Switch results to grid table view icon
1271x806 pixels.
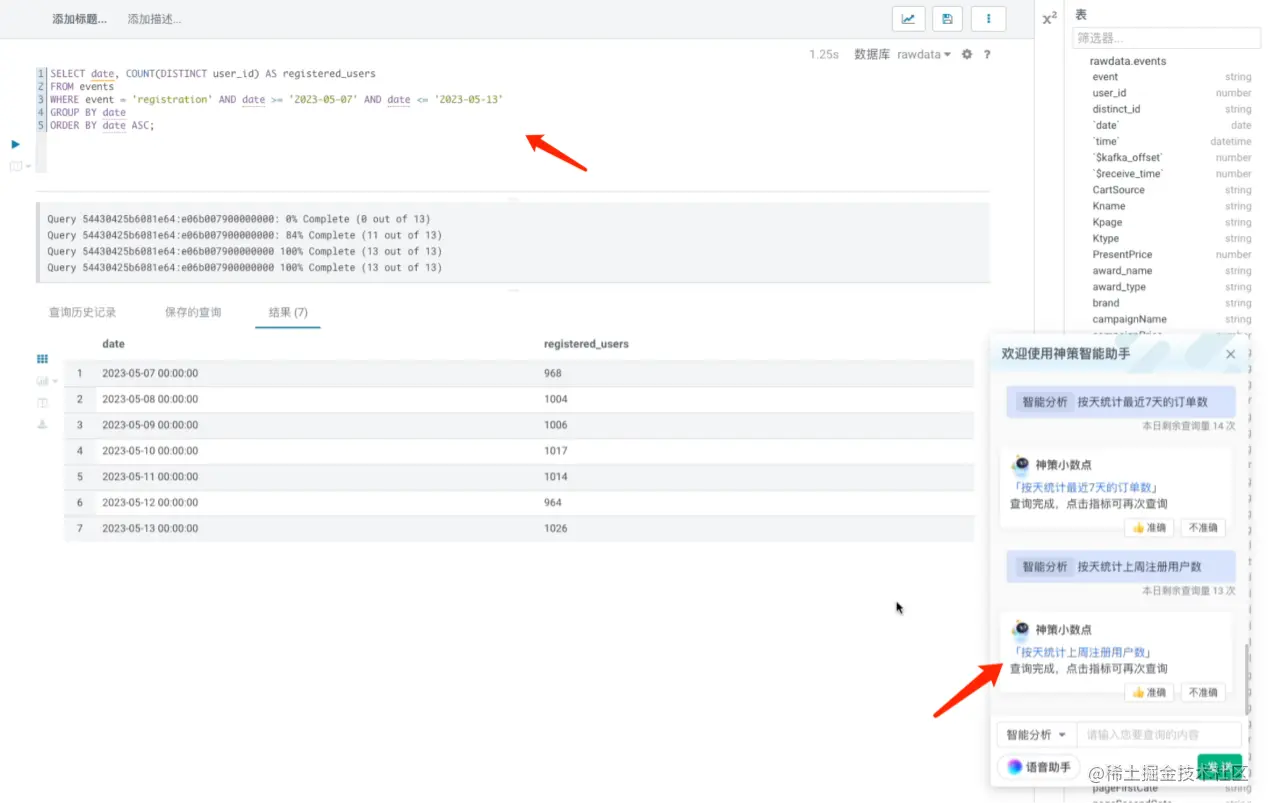pyautogui.click(x=42, y=358)
